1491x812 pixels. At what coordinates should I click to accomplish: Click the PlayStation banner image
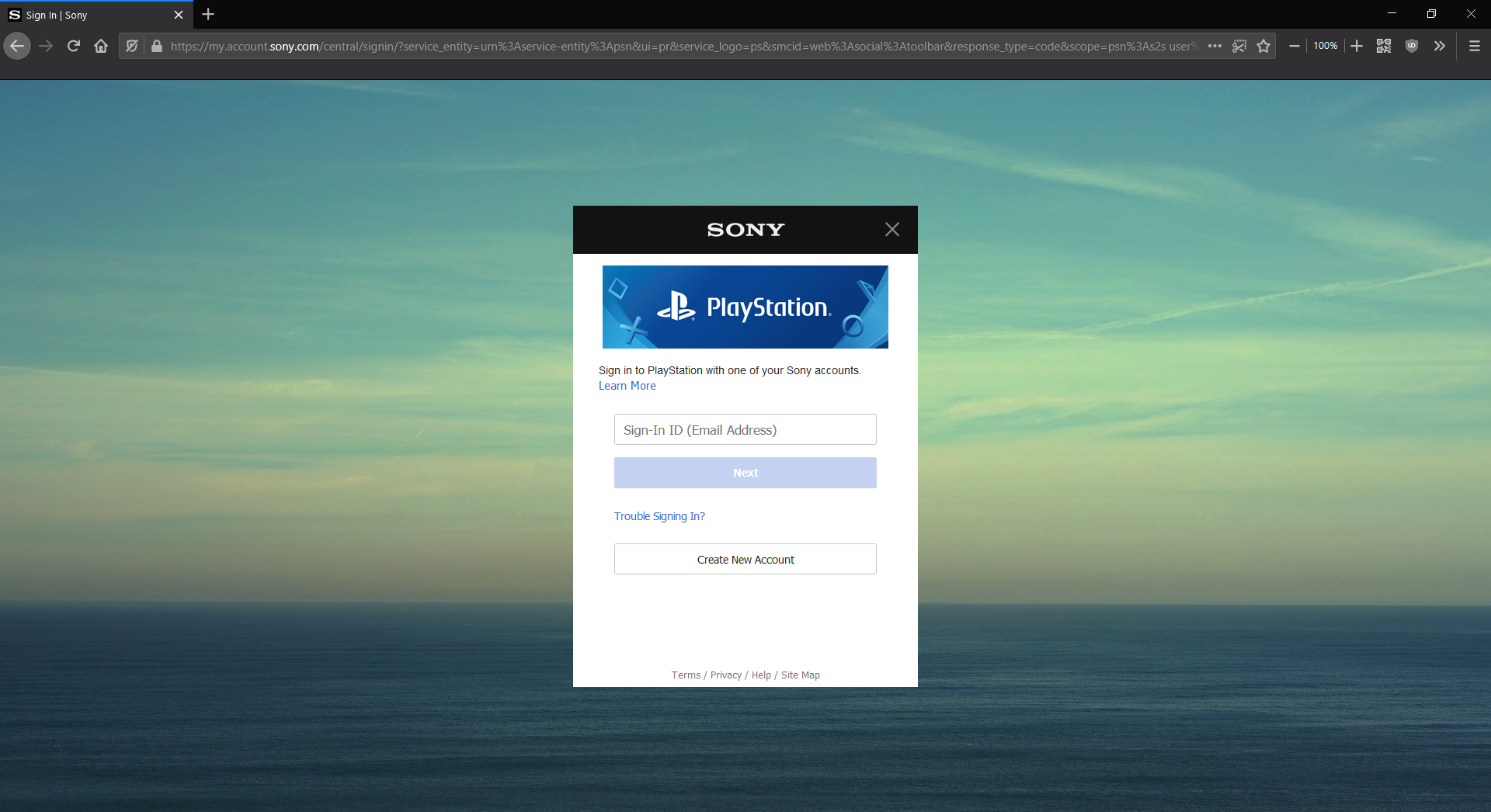tap(745, 307)
